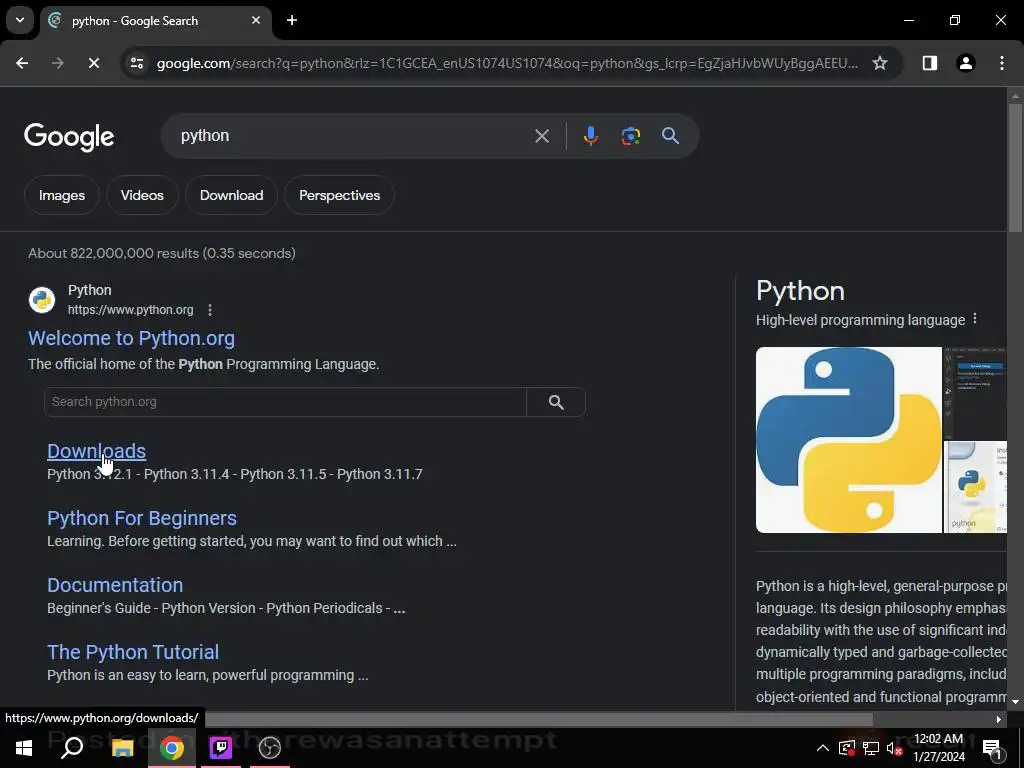1024x768 pixels.
Task: Clear the Google search box text
Action: [x=541, y=136]
